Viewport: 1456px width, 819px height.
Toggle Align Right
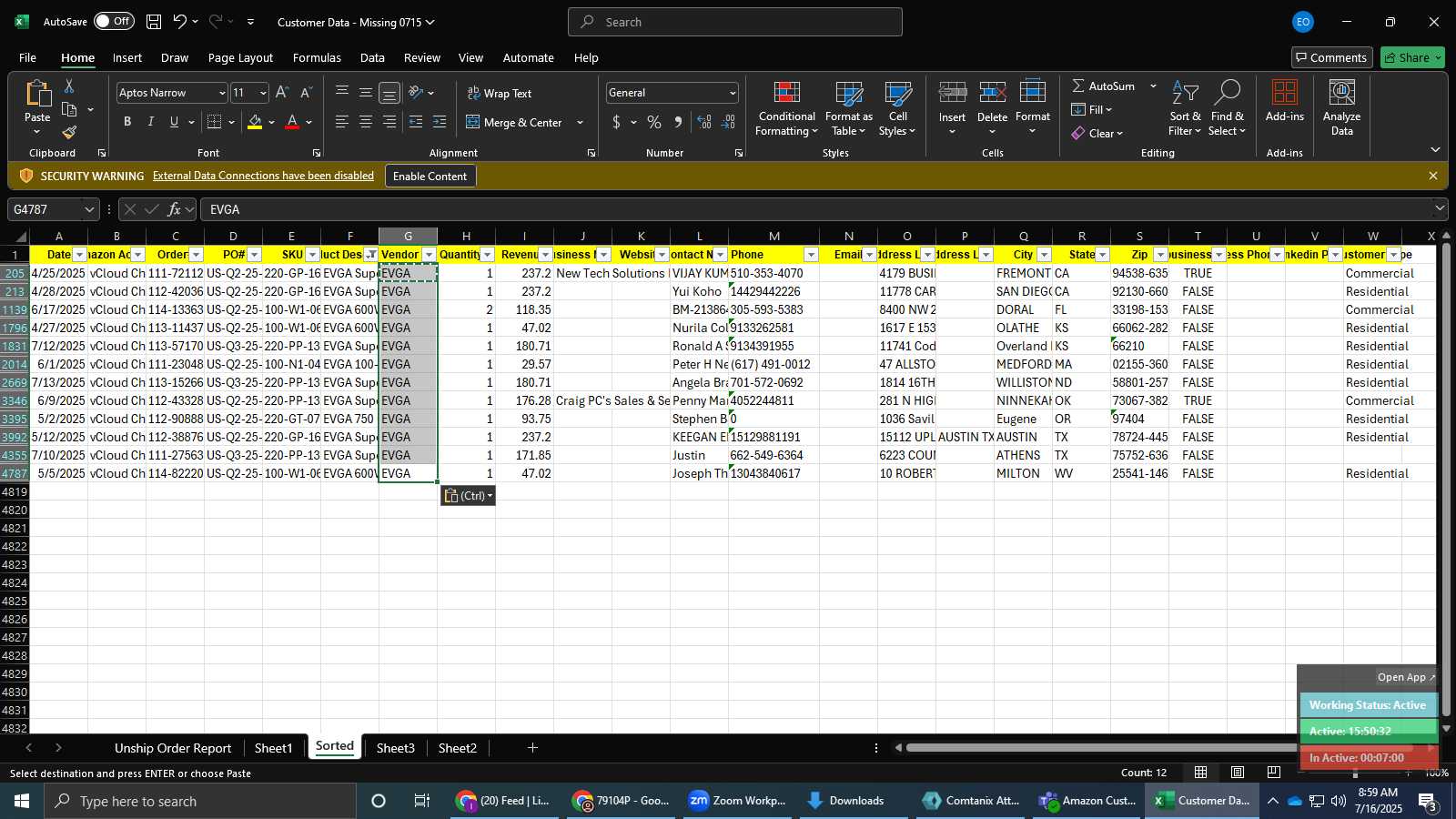coord(389,122)
